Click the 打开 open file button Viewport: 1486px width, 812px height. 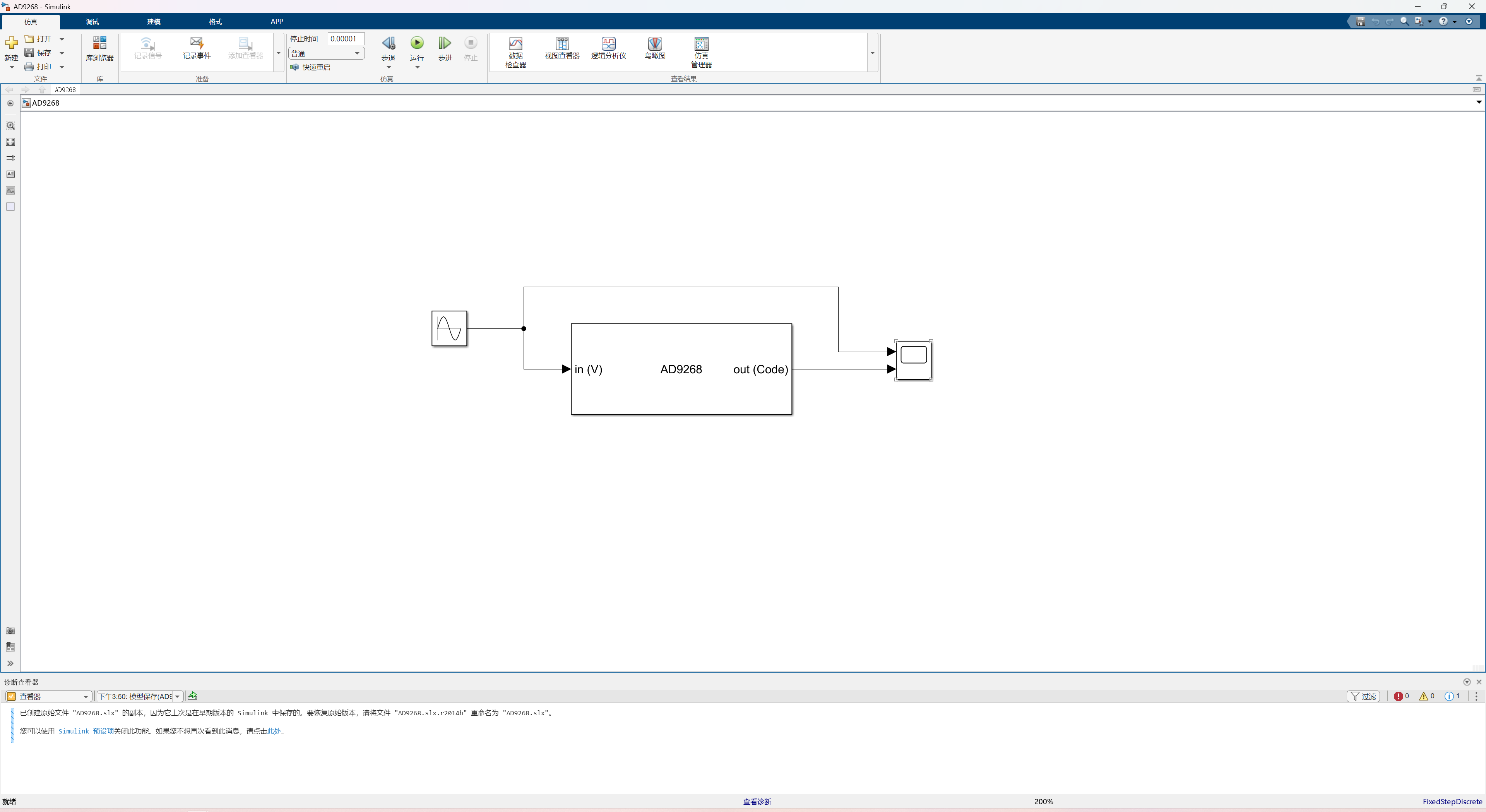[x=38, y=39]
